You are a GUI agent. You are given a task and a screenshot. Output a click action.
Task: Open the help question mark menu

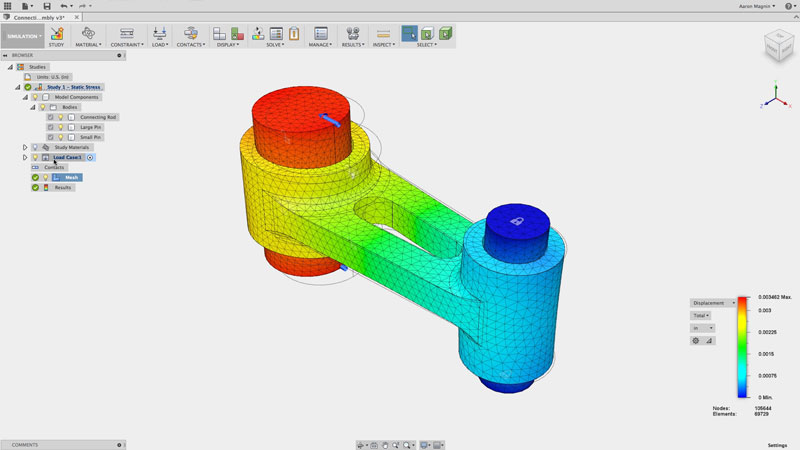(789, 6)
